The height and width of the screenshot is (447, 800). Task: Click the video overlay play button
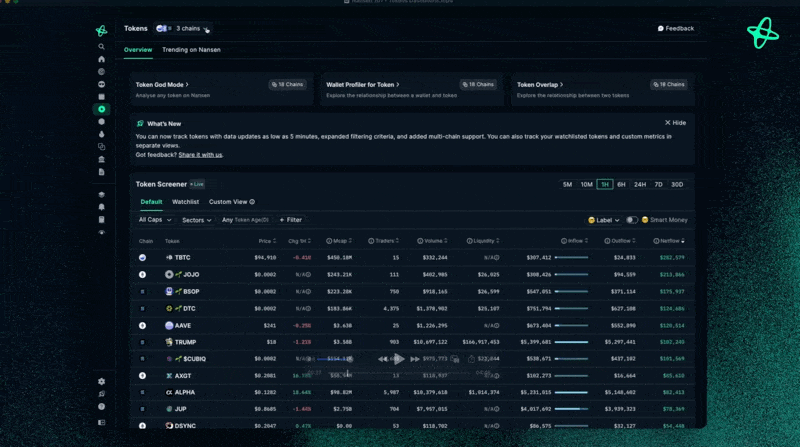(x=399, y=359)
